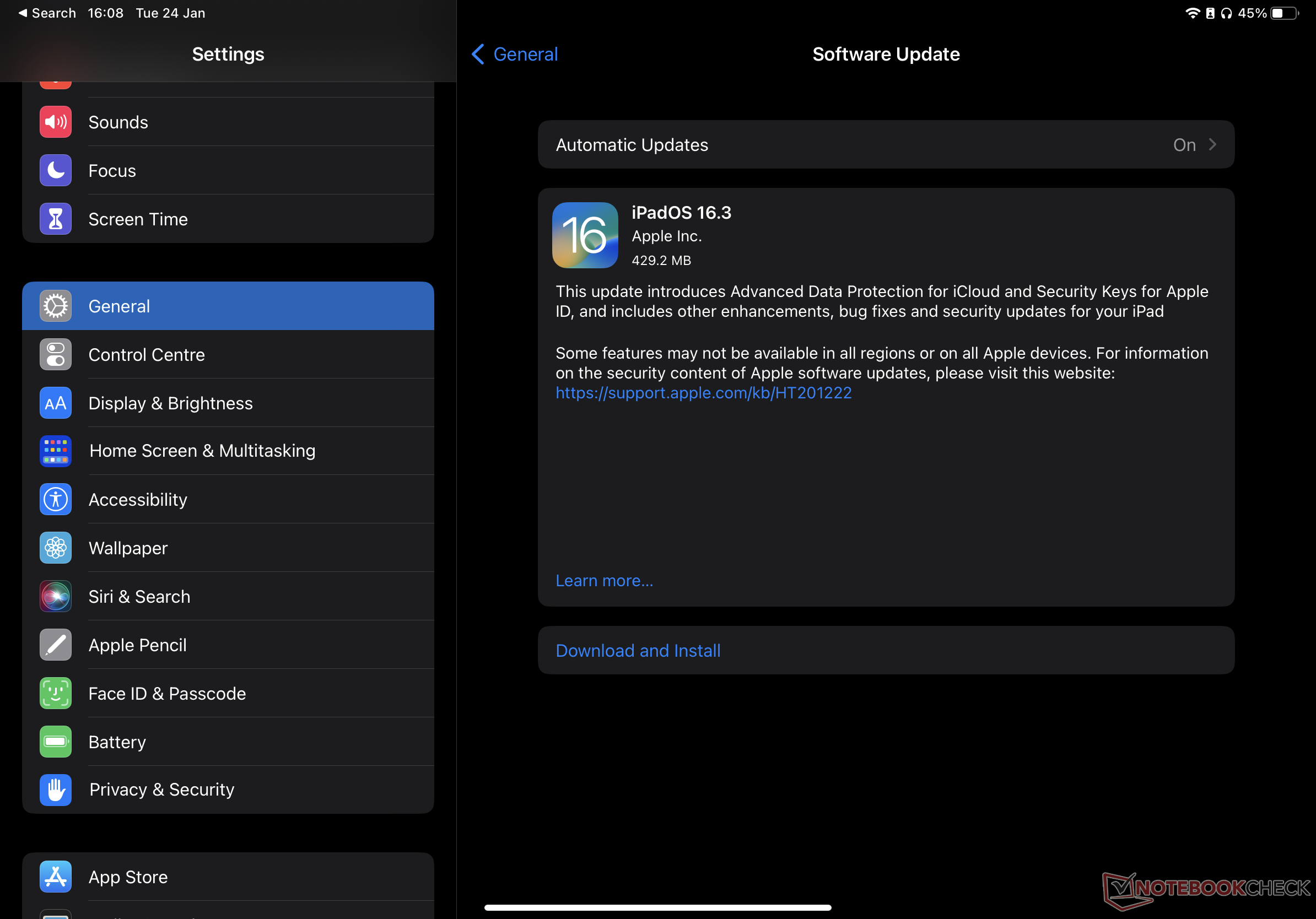Tap the battery indicator in status bar
Screen dimensions: 1316x919
(1285, 13)
